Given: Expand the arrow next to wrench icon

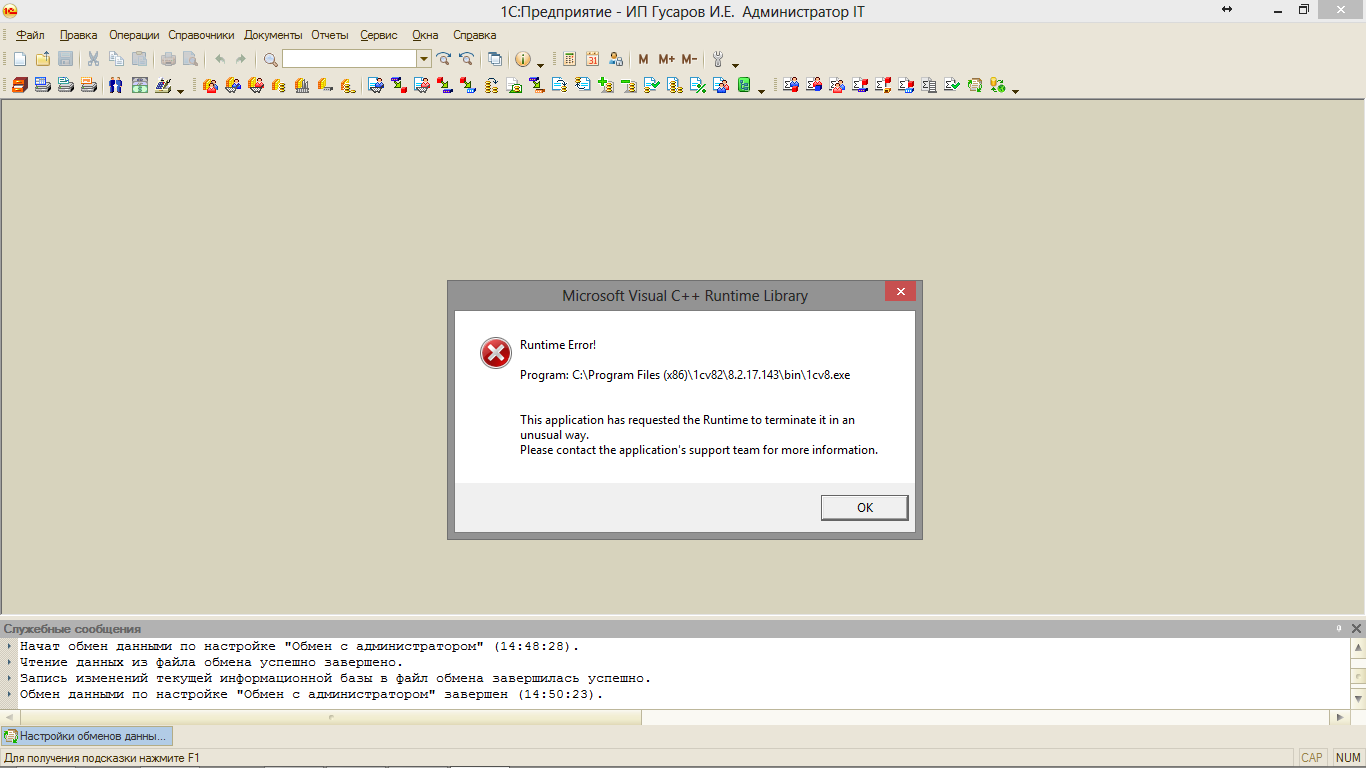Looking at the screenshot, I should [735, 65].
